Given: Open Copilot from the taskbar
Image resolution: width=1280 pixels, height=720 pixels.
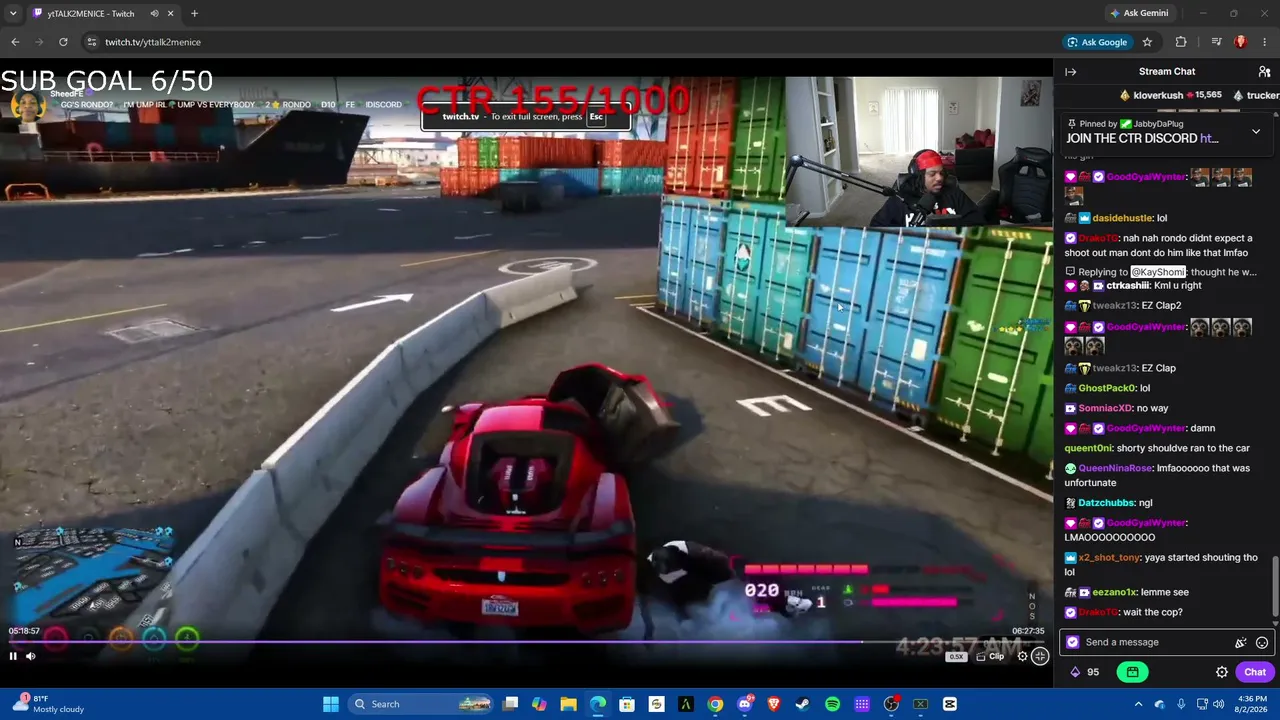Looking at the screenshot, I should coord(539,704).
